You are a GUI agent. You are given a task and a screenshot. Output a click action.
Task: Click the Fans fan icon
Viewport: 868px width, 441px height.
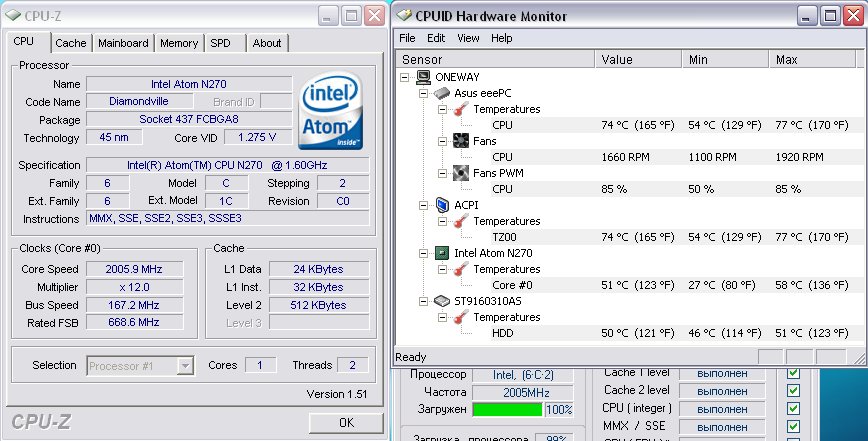(461, 141)
